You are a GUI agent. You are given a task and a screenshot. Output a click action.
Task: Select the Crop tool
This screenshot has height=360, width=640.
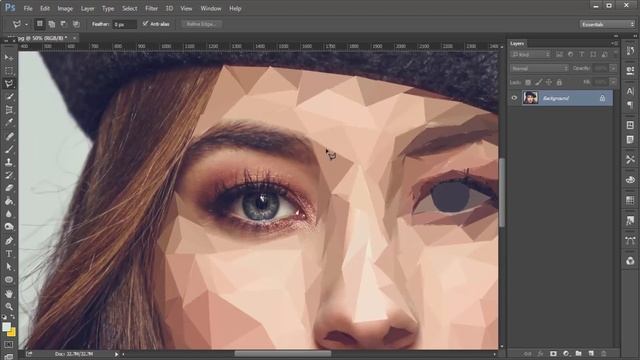pyautogui.click(x=9, y=110)
